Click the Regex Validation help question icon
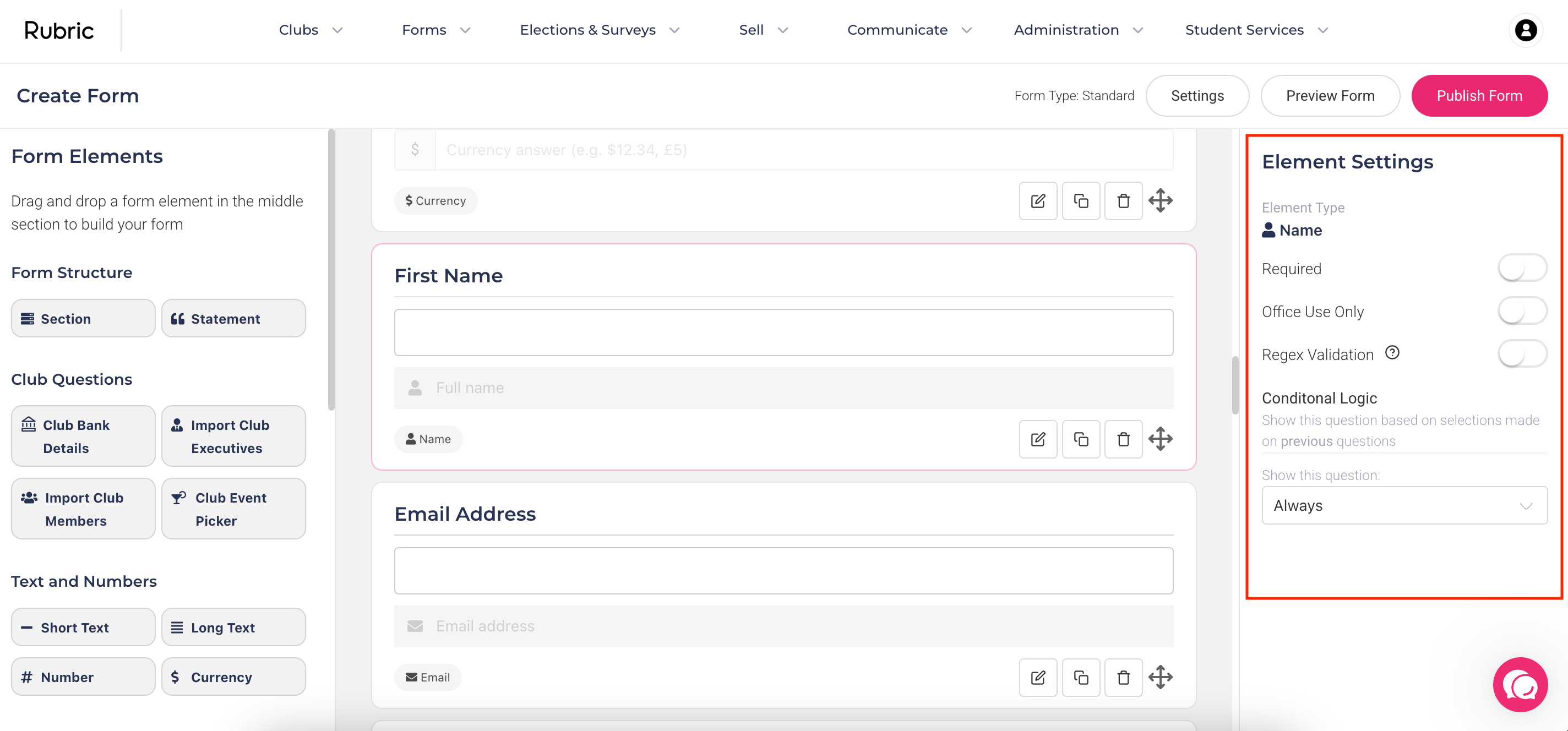The height and width of the screenshot is (731, 1568). click(x=1392, y=353)
